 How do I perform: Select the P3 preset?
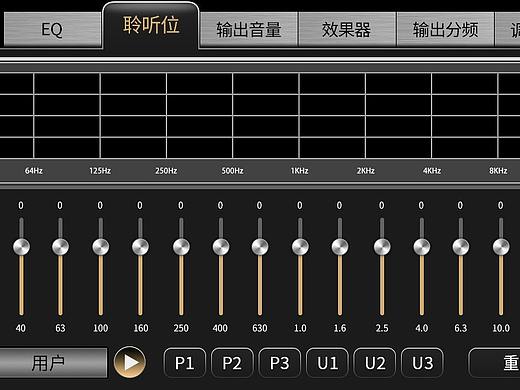[280, 363]
